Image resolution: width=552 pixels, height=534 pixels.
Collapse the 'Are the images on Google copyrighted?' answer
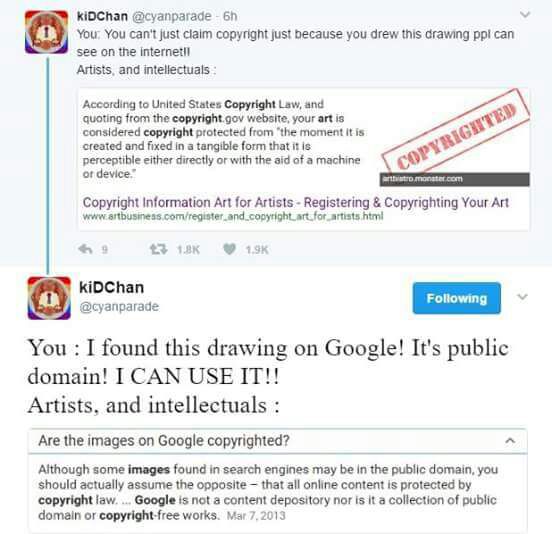(510, 440)
